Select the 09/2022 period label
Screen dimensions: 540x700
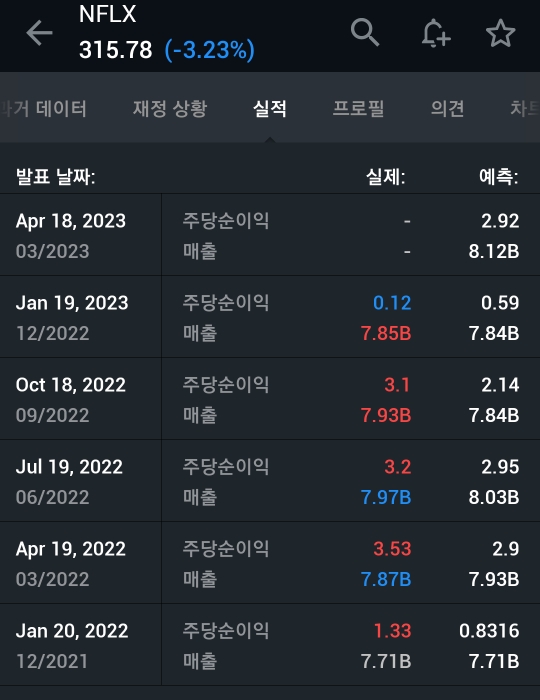tap(53, 416)
